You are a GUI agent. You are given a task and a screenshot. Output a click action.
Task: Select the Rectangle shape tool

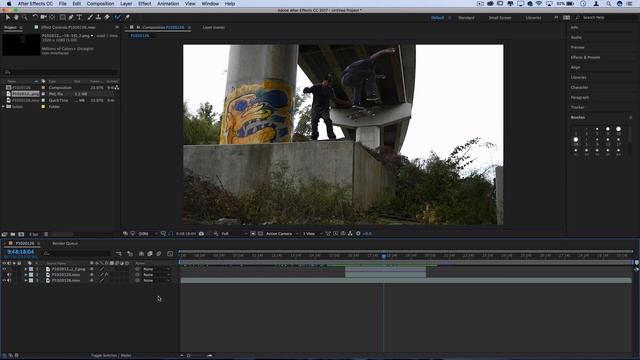[62, 18]
